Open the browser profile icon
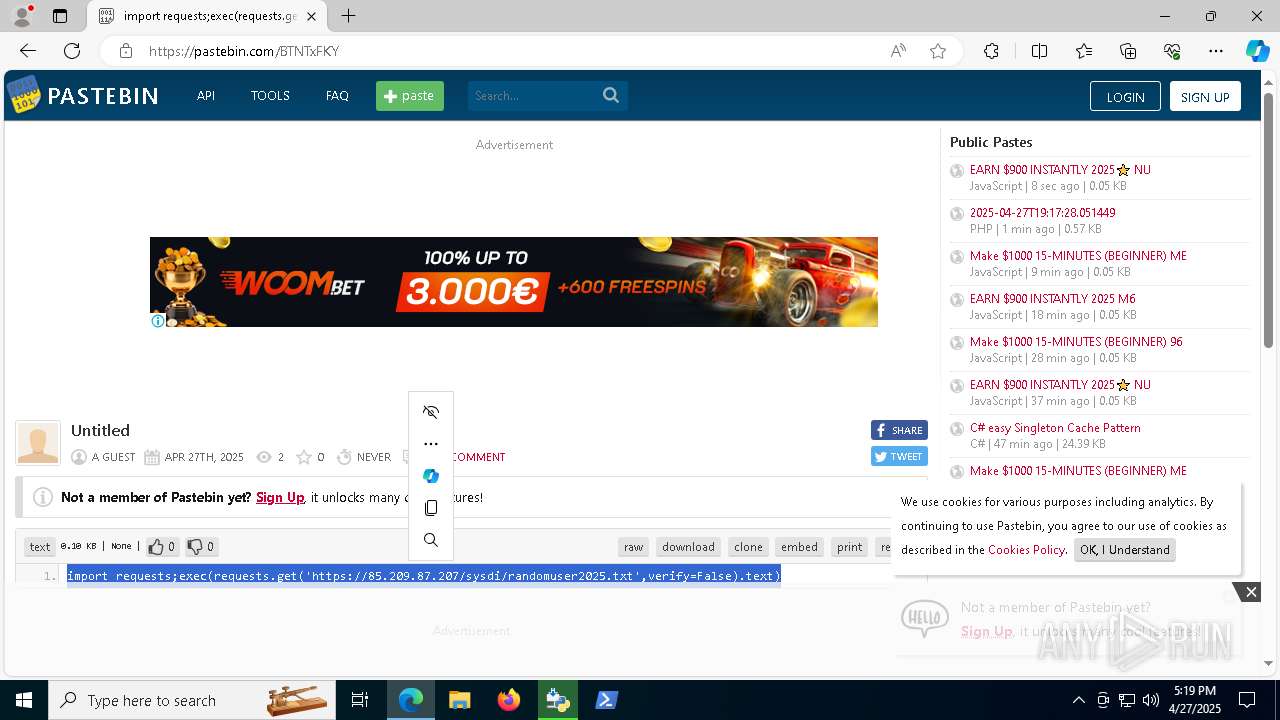1280x720 pixels. coord(22,16)
